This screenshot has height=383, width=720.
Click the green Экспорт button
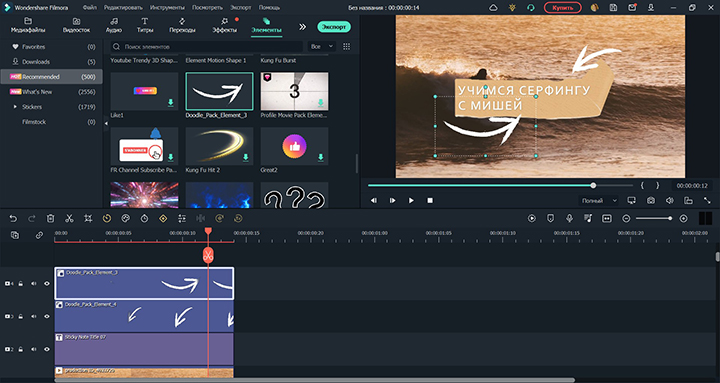[334, 27]
